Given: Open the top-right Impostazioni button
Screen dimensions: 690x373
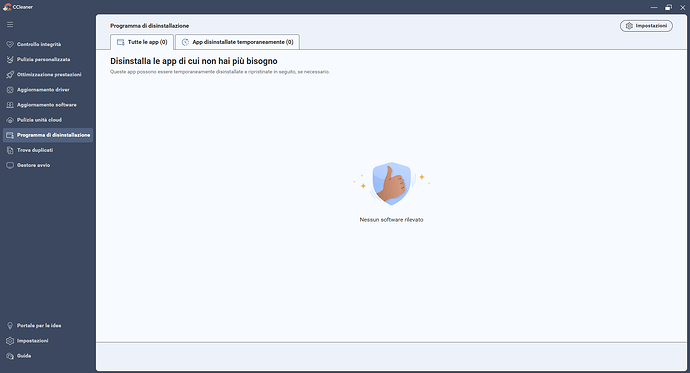Looking at the screenshot, I should coord(646,26).
